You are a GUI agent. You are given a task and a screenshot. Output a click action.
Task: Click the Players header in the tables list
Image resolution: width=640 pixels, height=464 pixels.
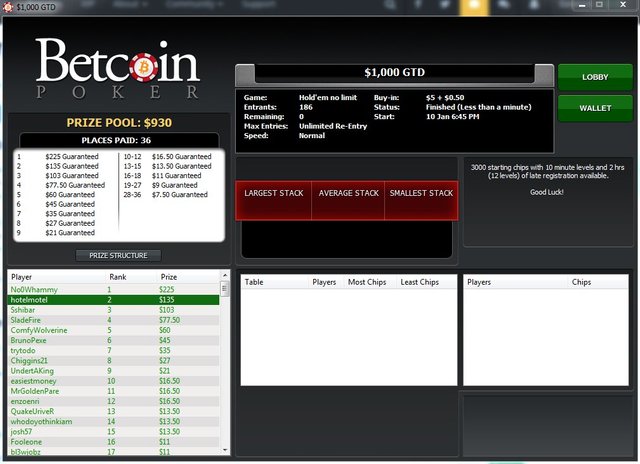tap(324, 282)
